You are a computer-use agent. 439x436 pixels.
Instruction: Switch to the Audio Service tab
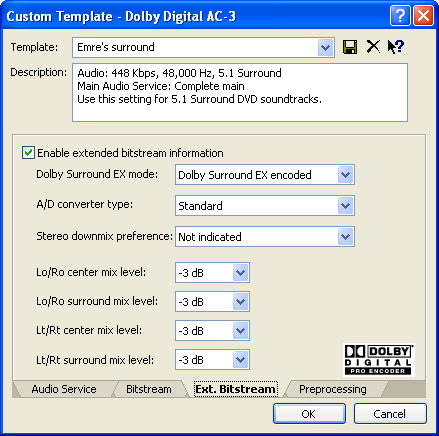tap(64, 389)
